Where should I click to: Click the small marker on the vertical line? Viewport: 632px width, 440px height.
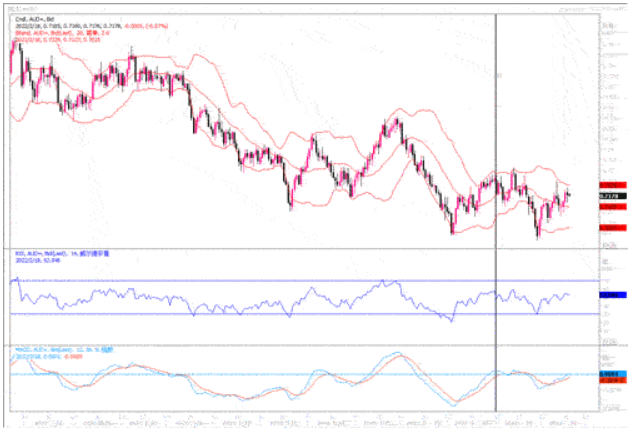pyautogui.click(x=500, y=73)
